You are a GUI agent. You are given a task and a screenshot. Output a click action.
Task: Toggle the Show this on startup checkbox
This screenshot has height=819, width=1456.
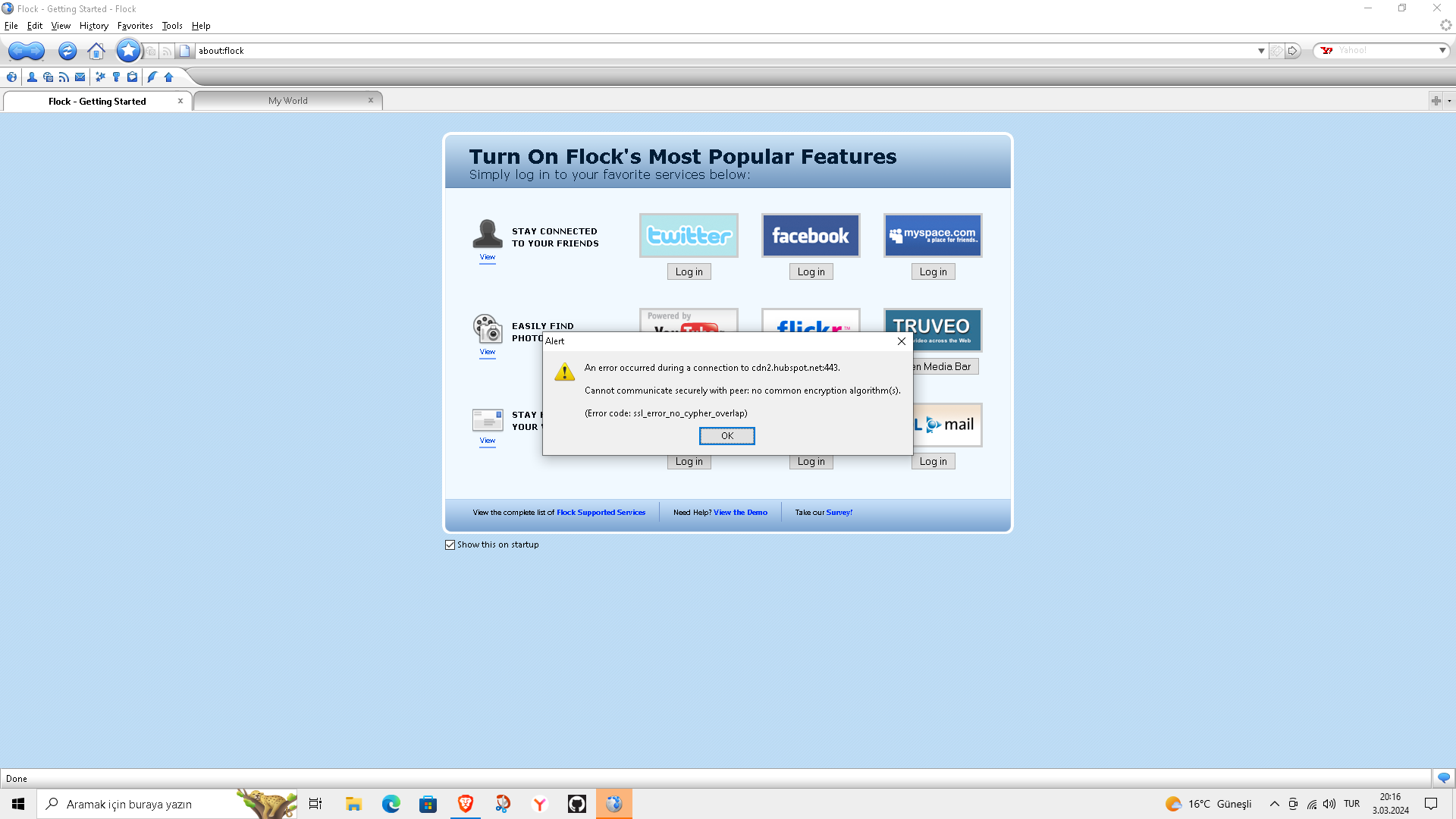click(x=450, y=545)
